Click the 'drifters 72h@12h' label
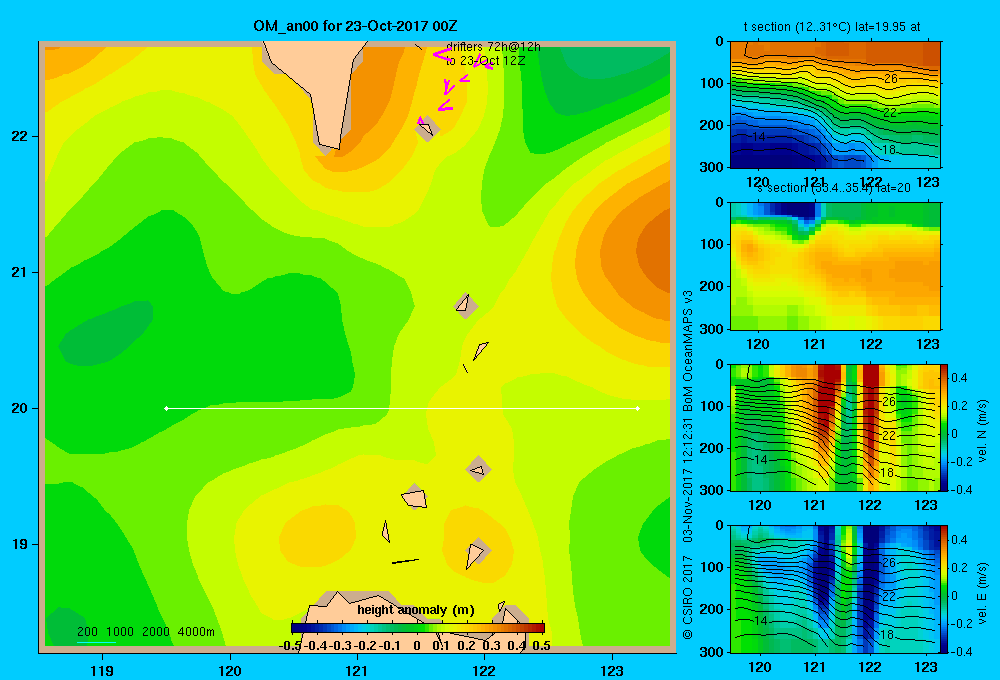The height and width of the screenshot is (680, 1000). pos(493,47)
